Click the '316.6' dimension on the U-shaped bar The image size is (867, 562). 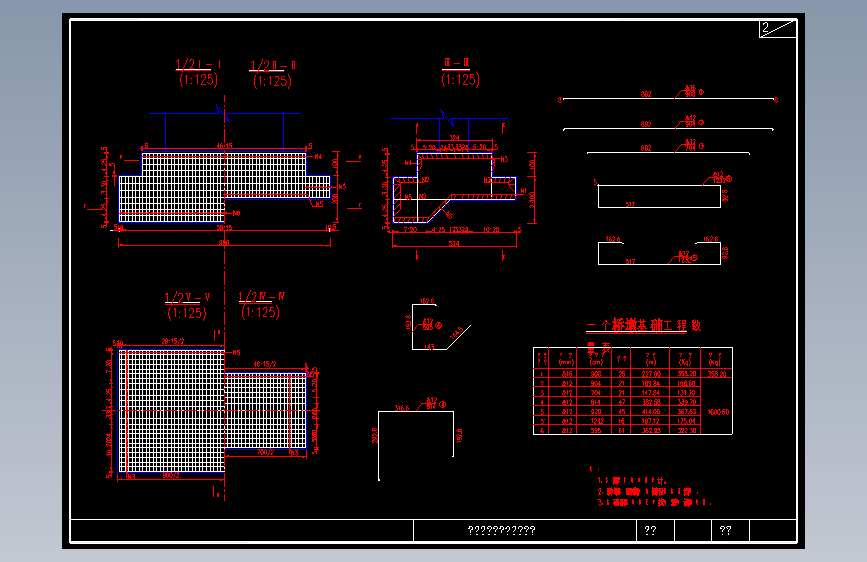[x=402, y=408]
